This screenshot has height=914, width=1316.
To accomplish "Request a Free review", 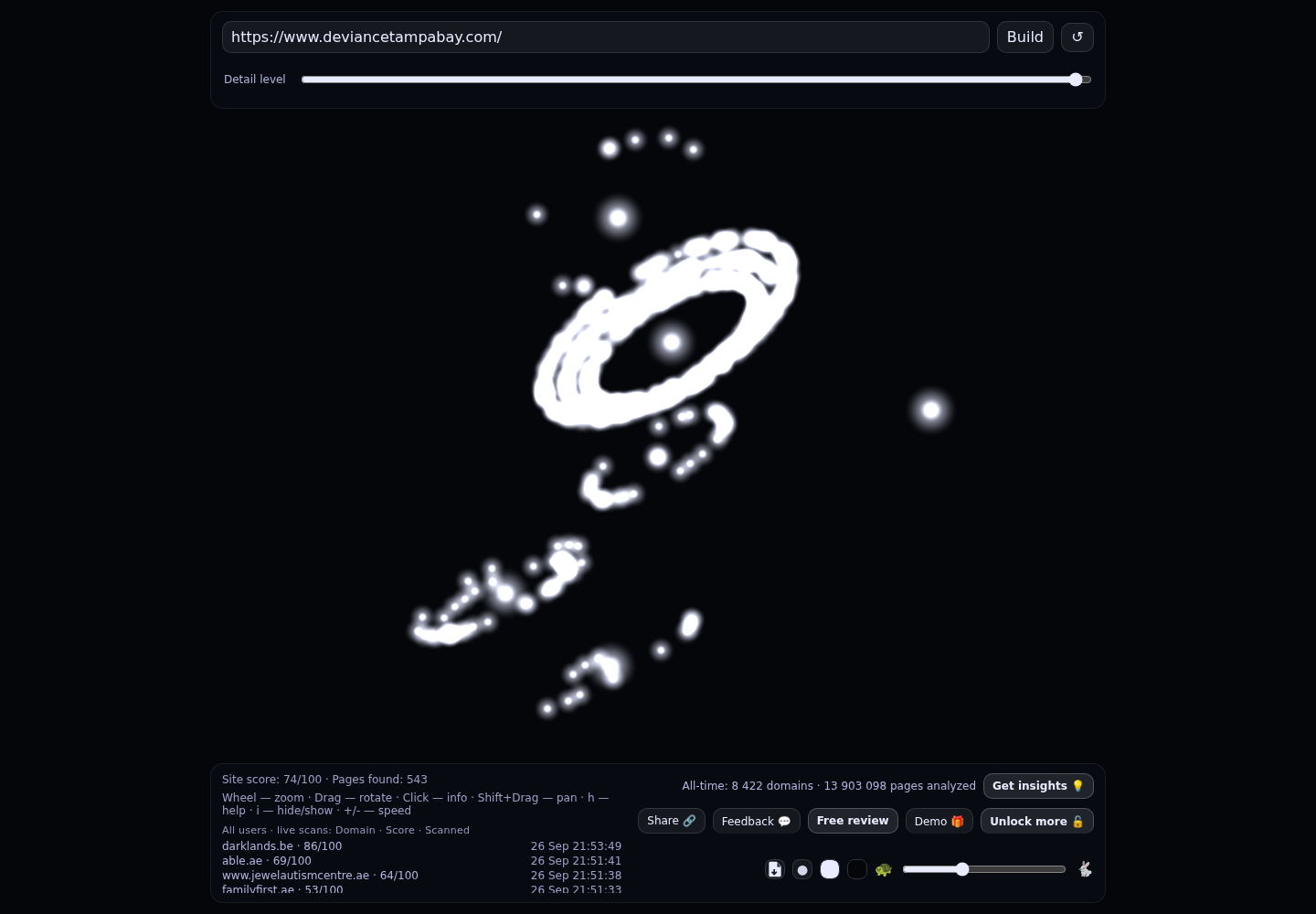I will tap(853, 821).
